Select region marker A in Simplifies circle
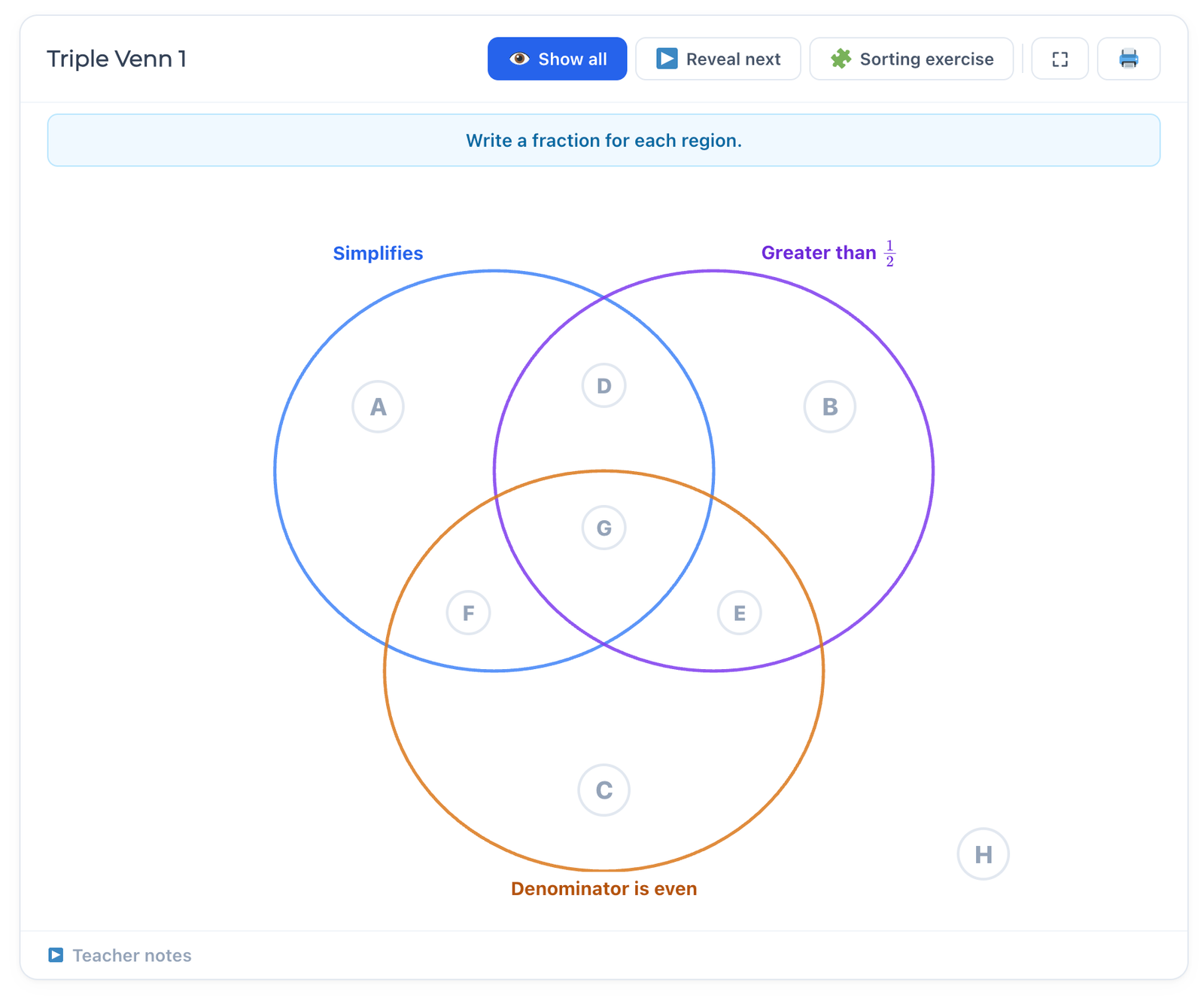1204x998 pixels. click(x=378, y=406)
